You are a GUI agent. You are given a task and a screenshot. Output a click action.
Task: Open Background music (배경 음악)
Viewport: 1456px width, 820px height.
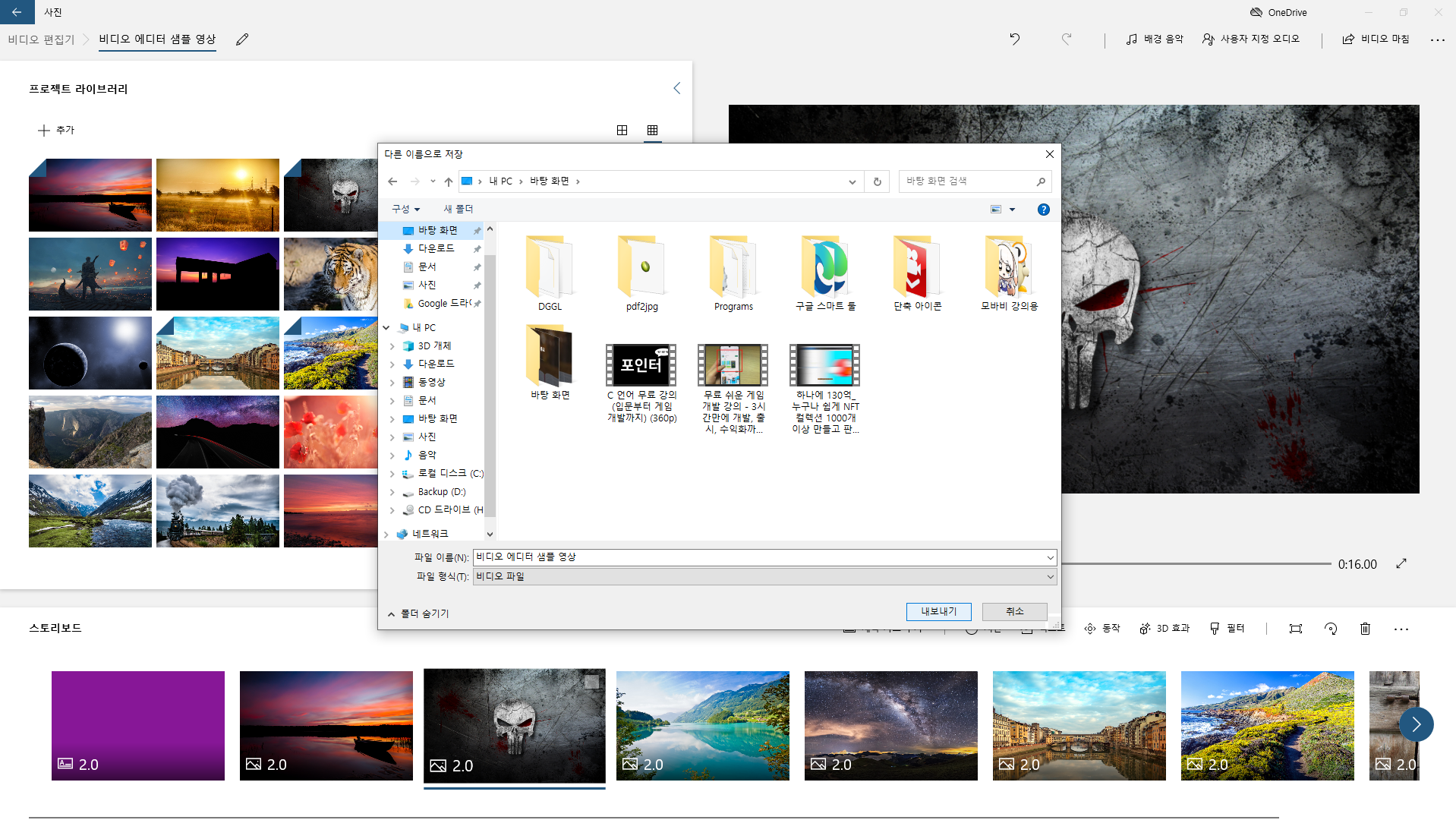[x=1155, y=39]
